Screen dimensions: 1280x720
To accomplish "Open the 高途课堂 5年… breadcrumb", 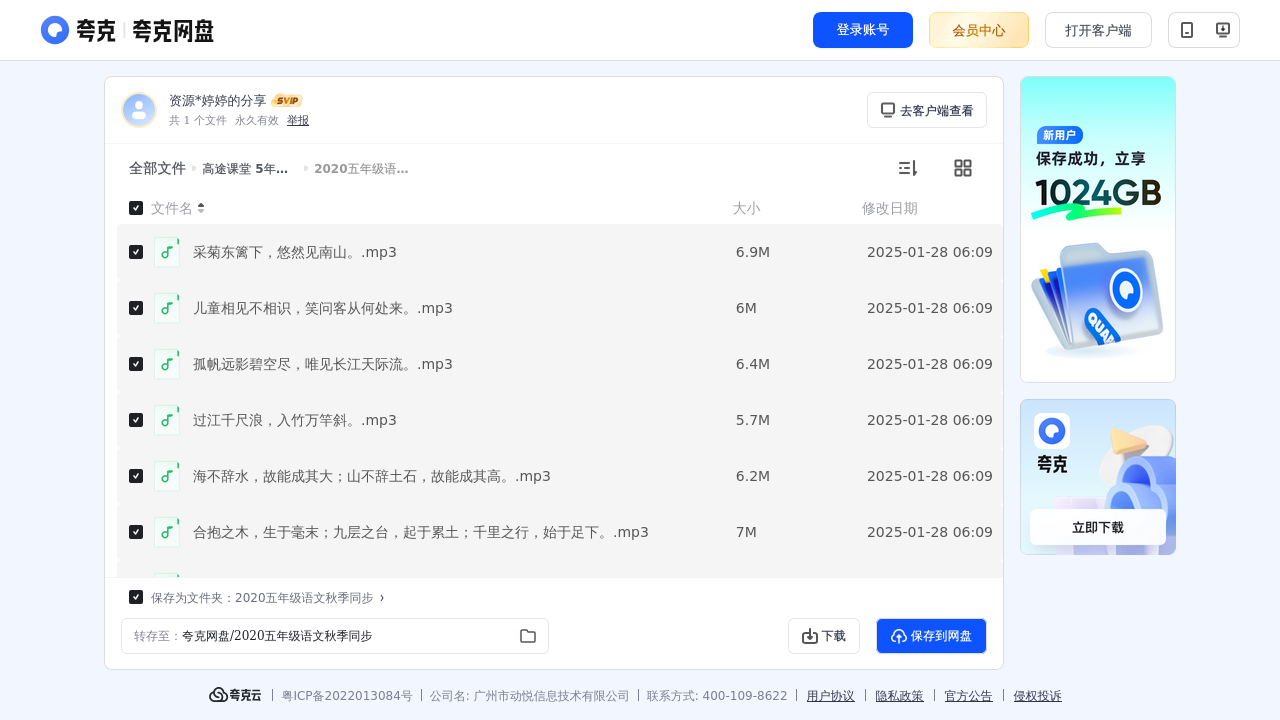I will pyautogui.click(x=245, y=169).
